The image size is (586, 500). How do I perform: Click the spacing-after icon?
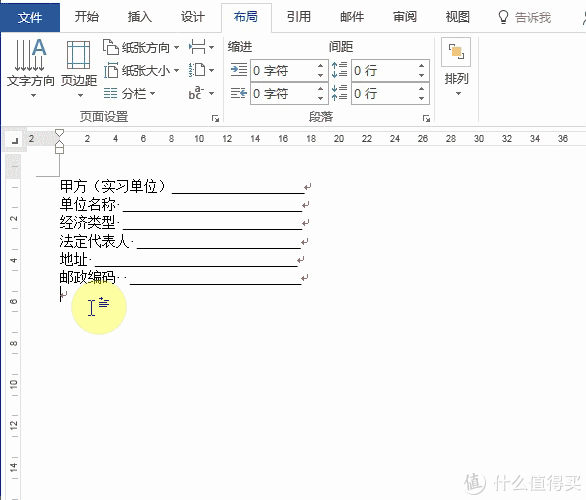(x=339, y=93)
